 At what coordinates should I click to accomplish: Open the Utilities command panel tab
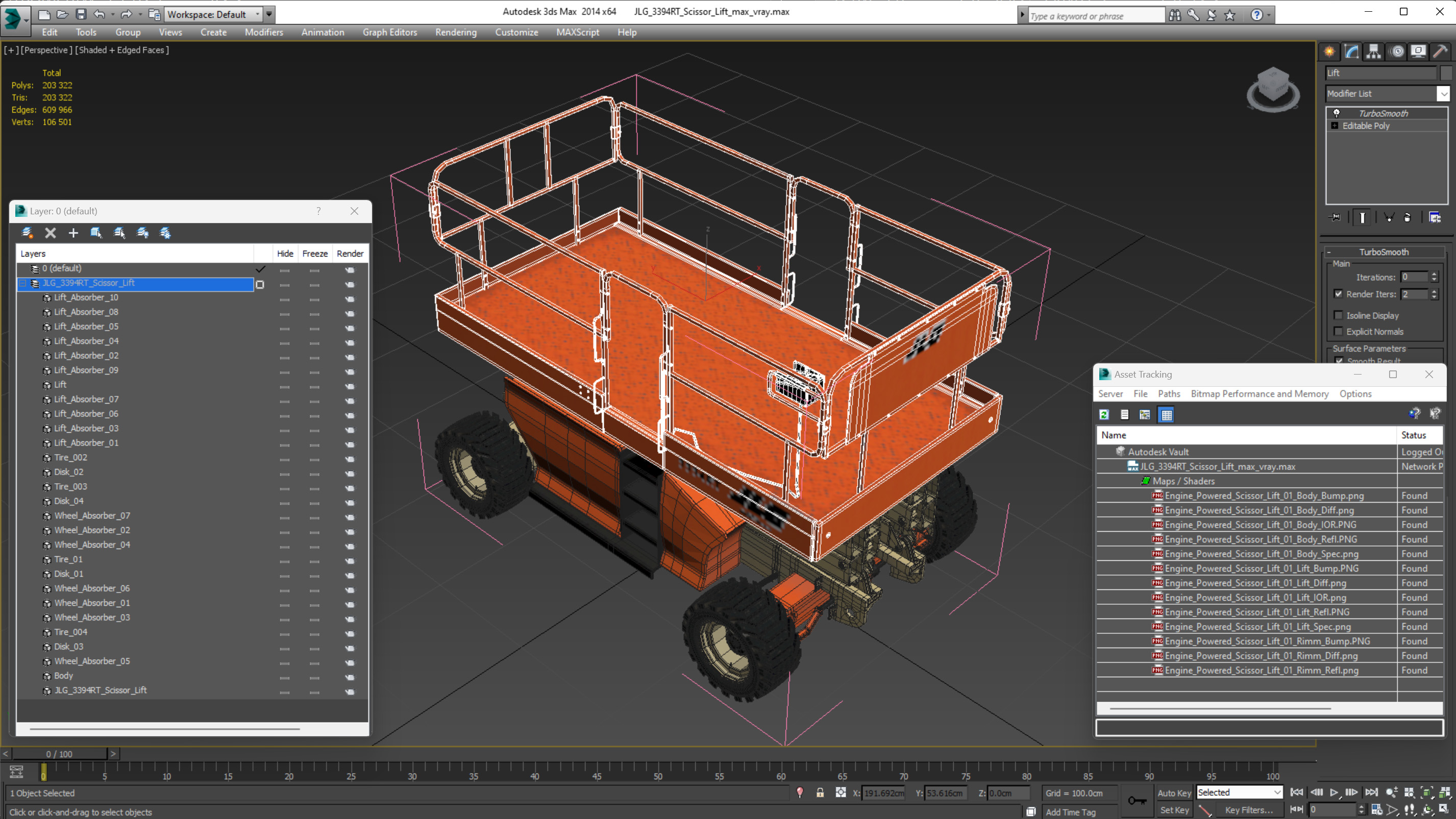(x=1440, y=52)
